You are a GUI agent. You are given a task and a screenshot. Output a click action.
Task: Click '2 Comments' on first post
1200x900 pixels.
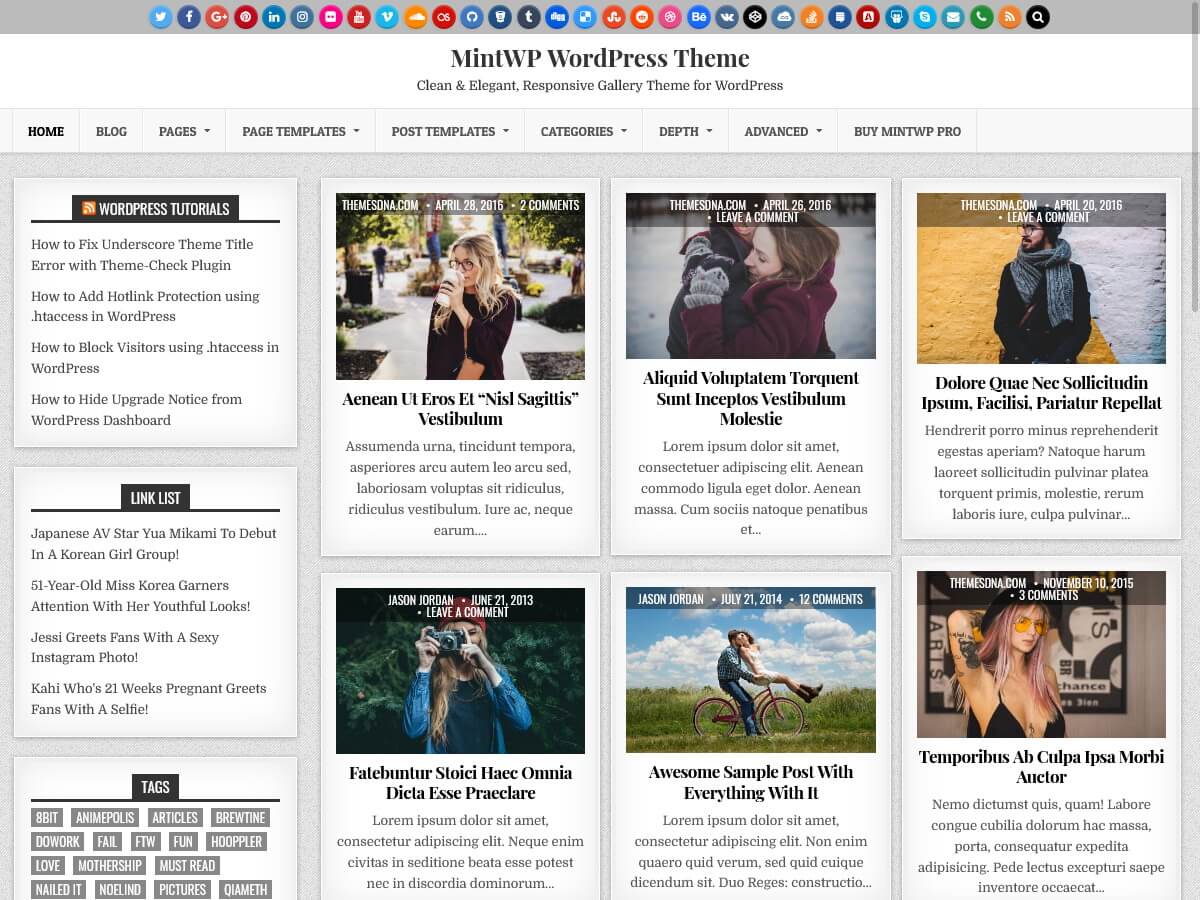pos(549,205)
